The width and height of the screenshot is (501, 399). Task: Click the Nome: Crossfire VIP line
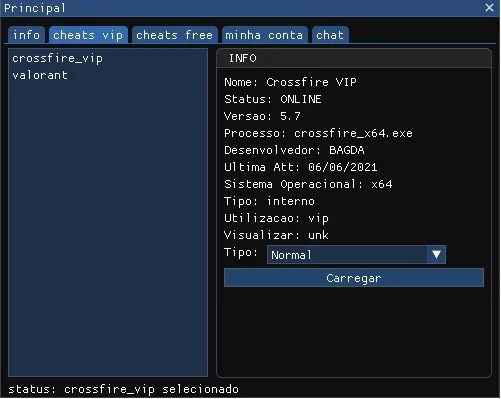290,82
